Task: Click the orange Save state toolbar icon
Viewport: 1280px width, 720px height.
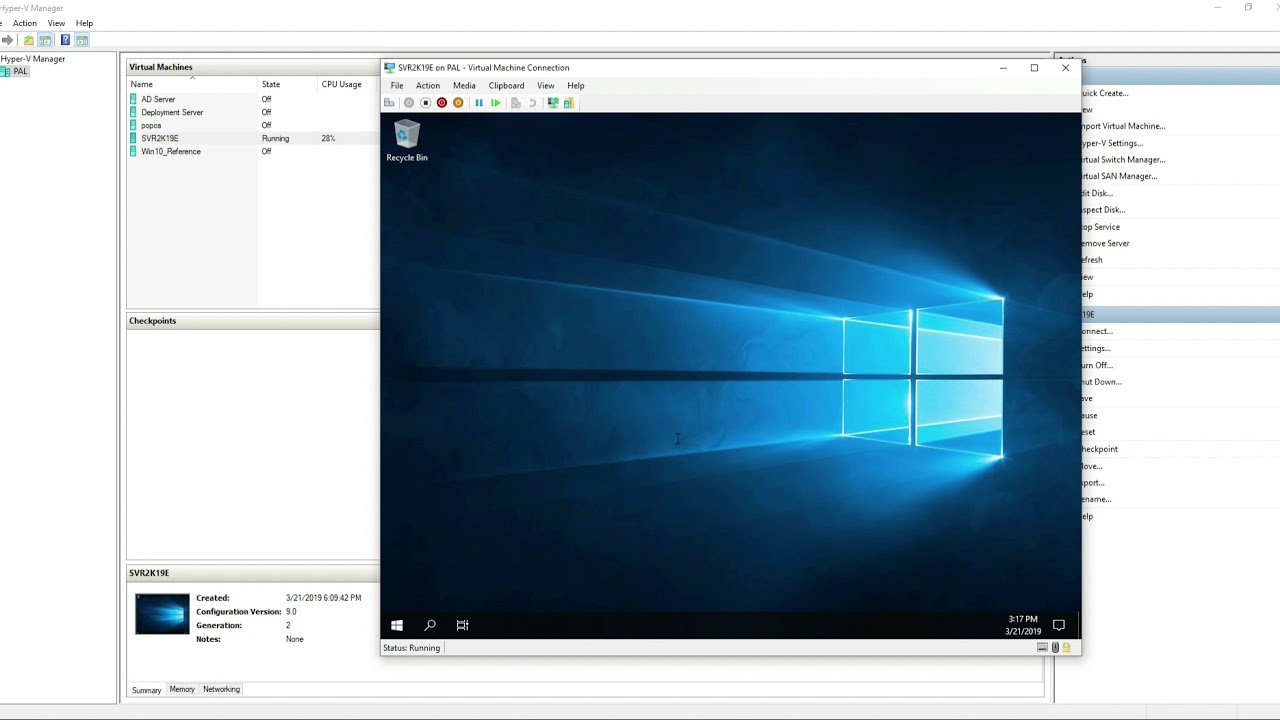Action: (x=458, y=103)
